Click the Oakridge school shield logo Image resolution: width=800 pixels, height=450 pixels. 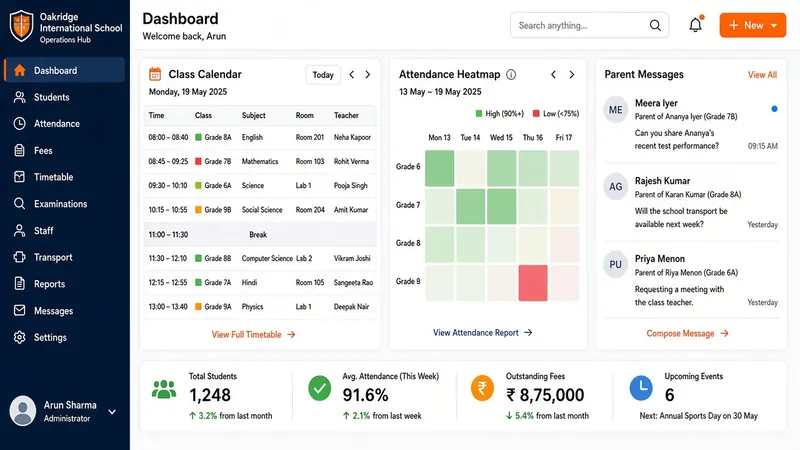tap(22, 26)
